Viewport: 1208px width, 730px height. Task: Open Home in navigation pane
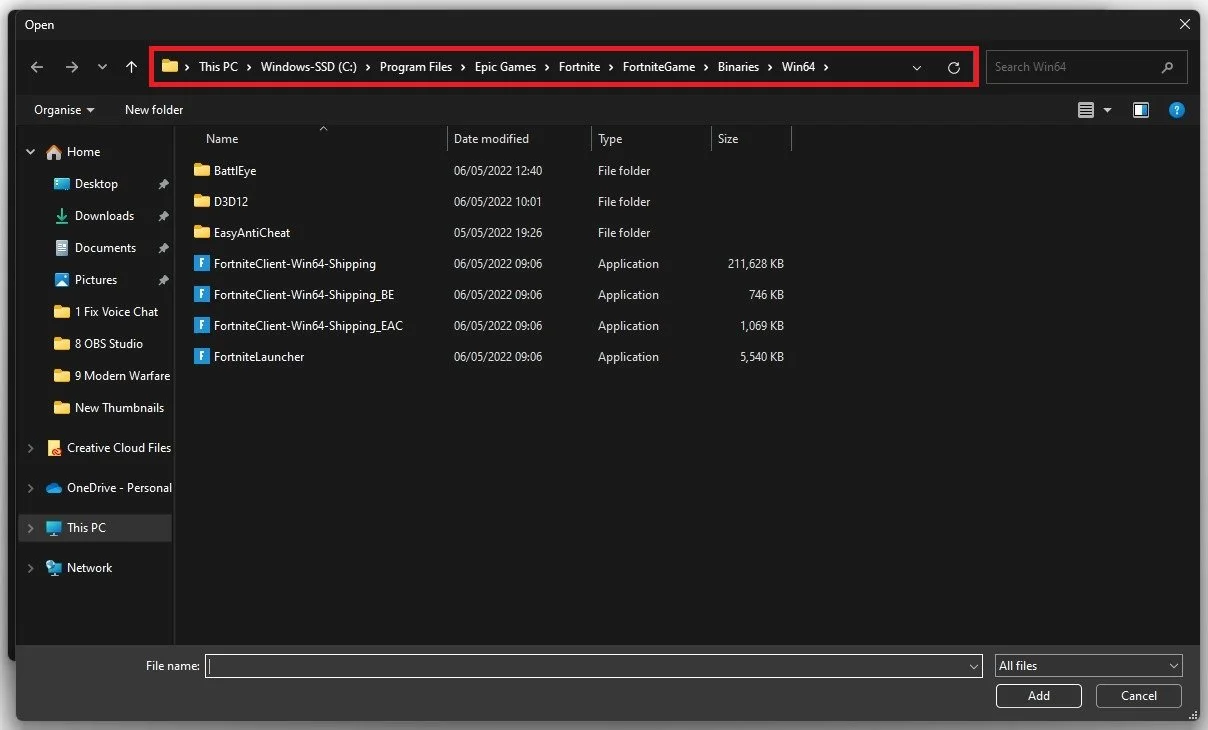tap(83, 152)
